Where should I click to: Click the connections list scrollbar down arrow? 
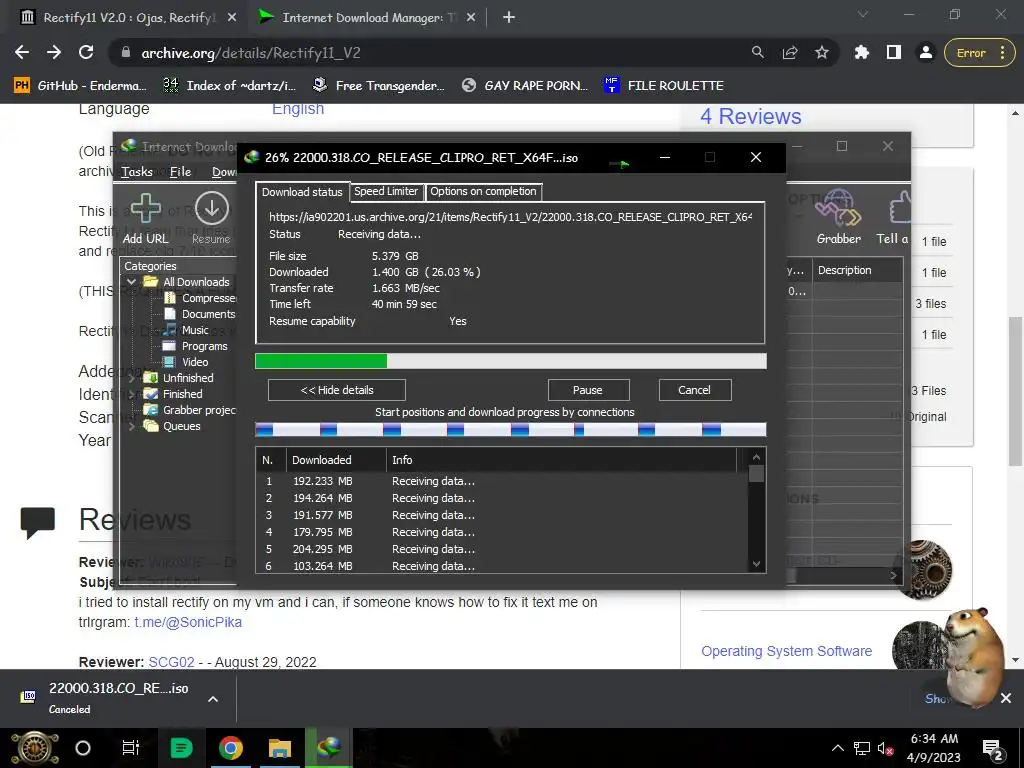tap(756, 564)
